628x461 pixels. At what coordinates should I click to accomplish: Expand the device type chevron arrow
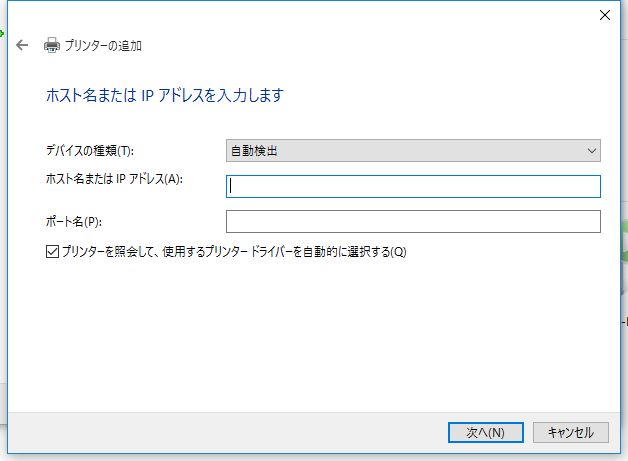(592, 151)
